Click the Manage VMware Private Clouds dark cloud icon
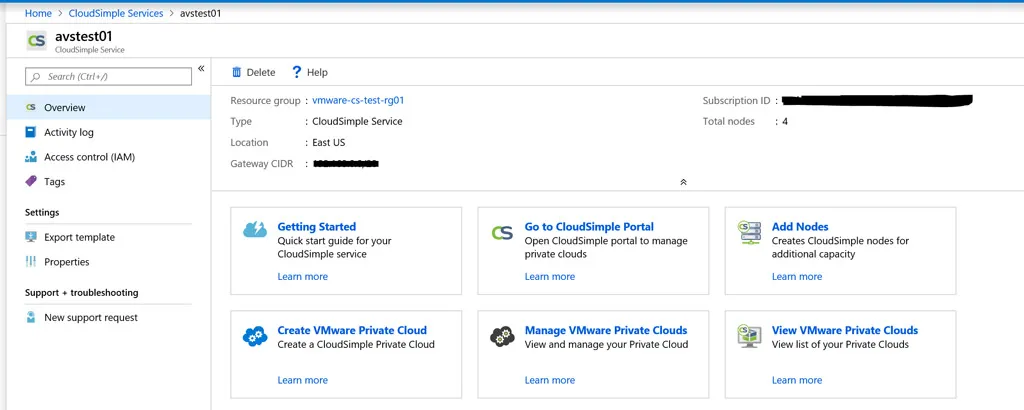Screen dimensions: 1024x410 (x=502, y=336)
